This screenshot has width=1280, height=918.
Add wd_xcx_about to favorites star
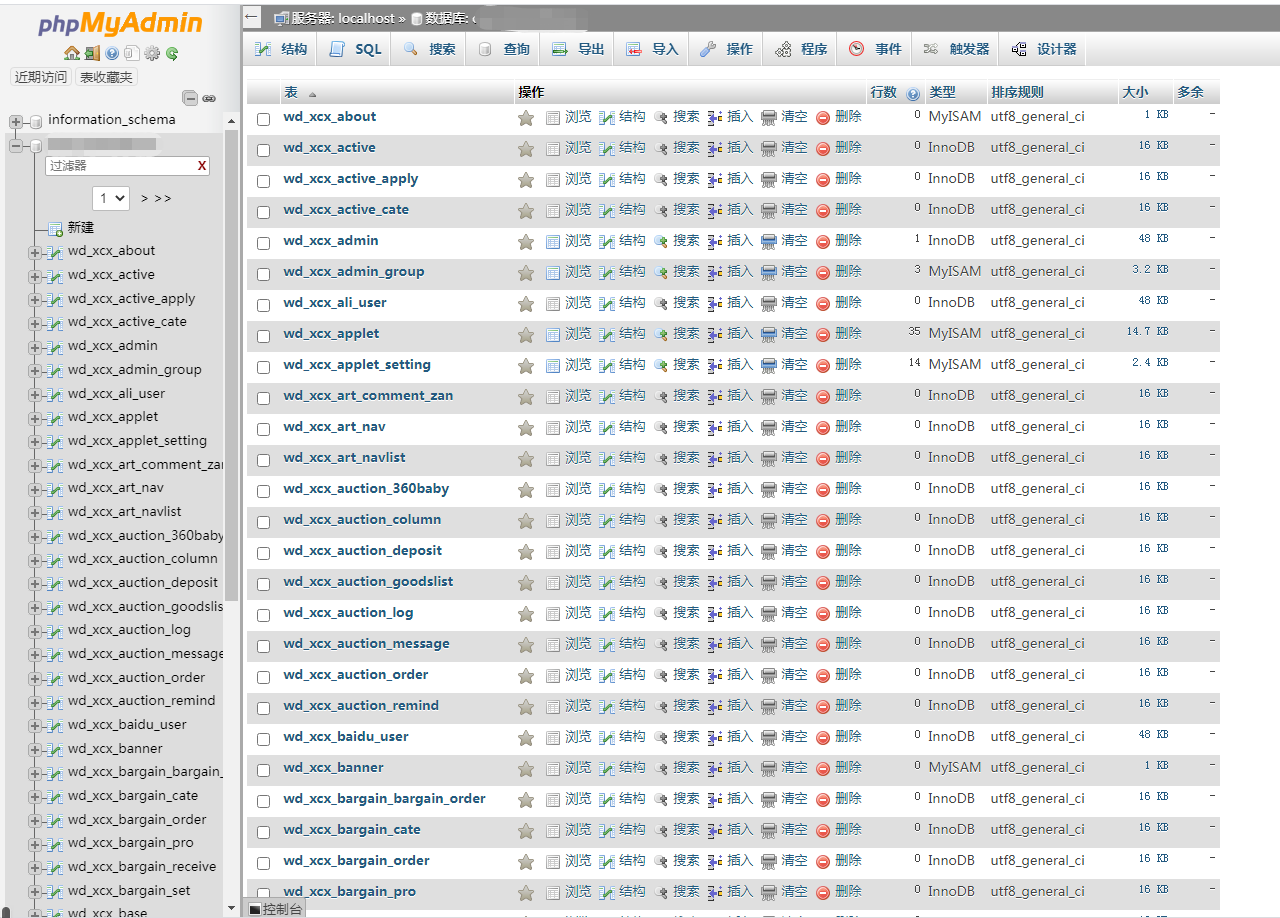pos(526,118)
